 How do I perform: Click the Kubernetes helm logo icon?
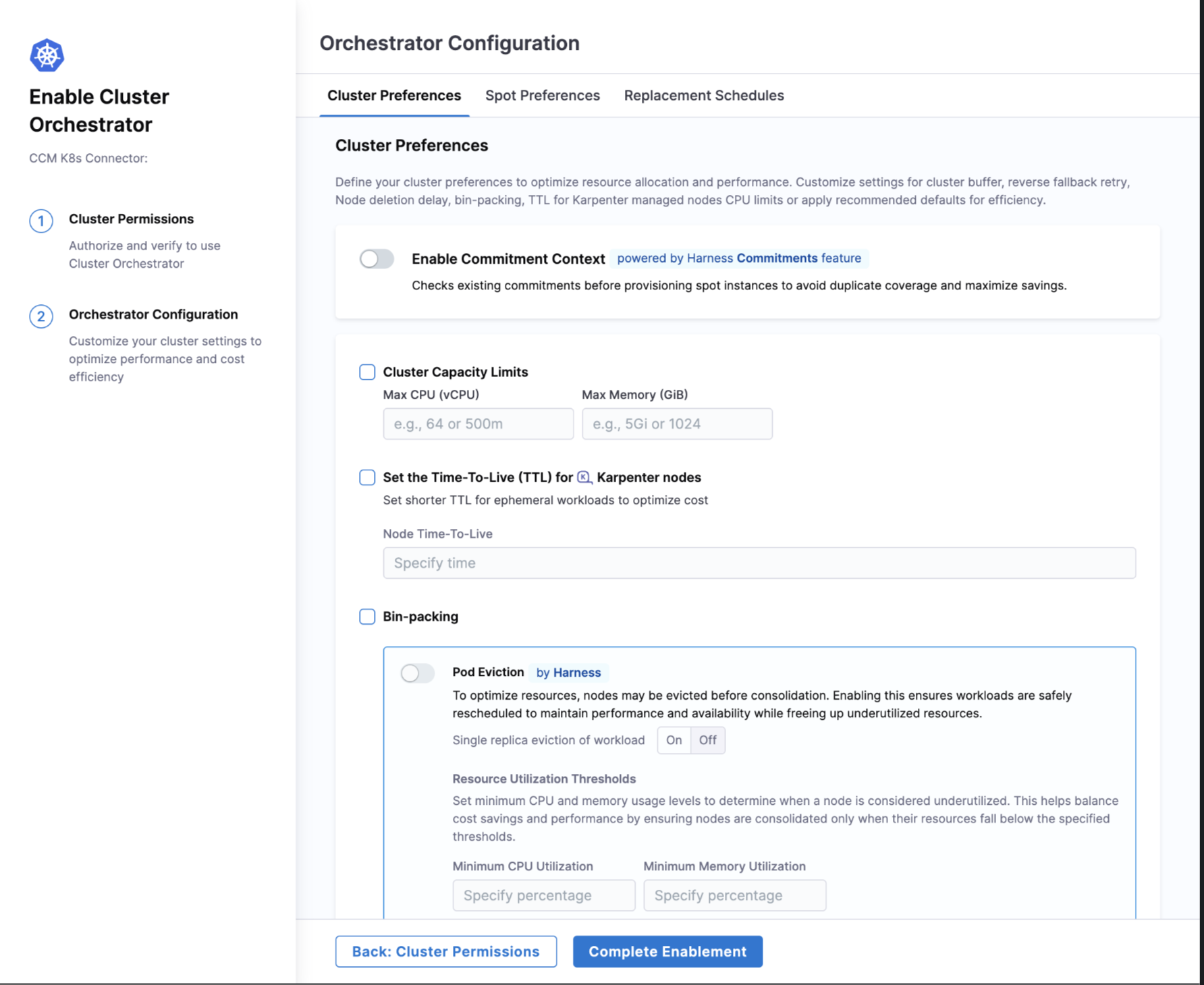point(47,55)
